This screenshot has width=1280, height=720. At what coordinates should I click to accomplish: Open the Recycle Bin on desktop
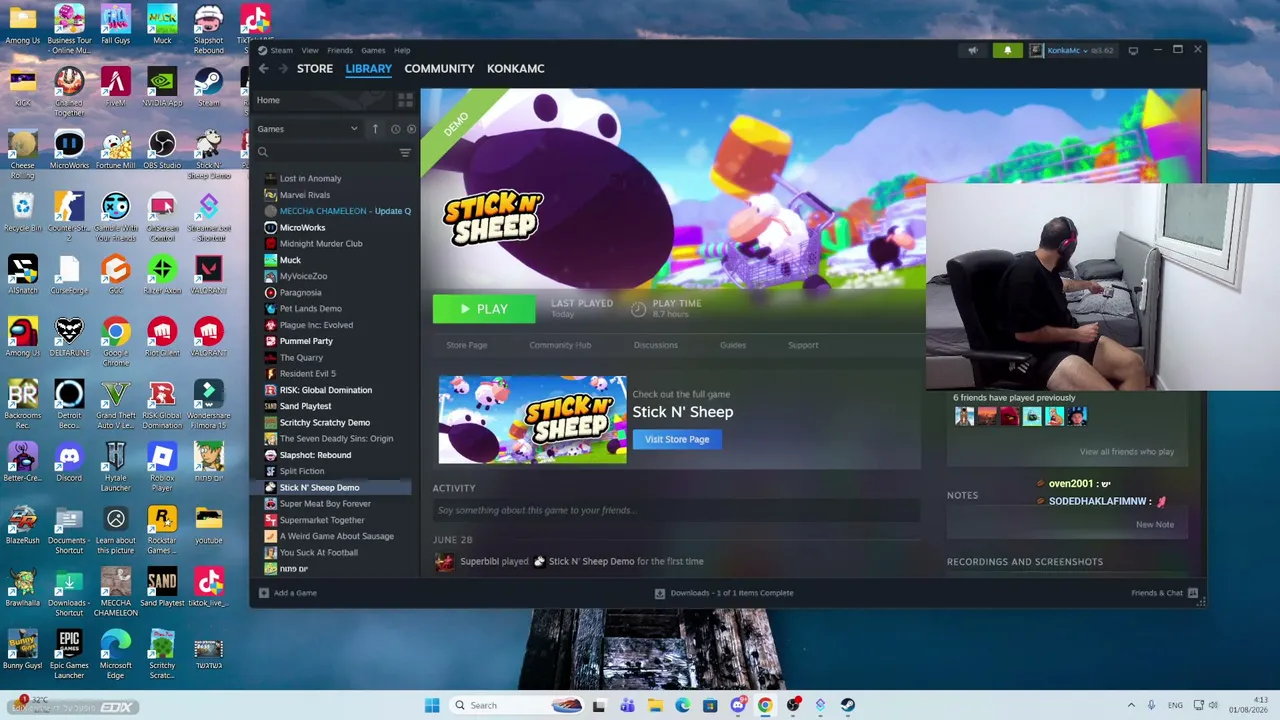(22, 213)
